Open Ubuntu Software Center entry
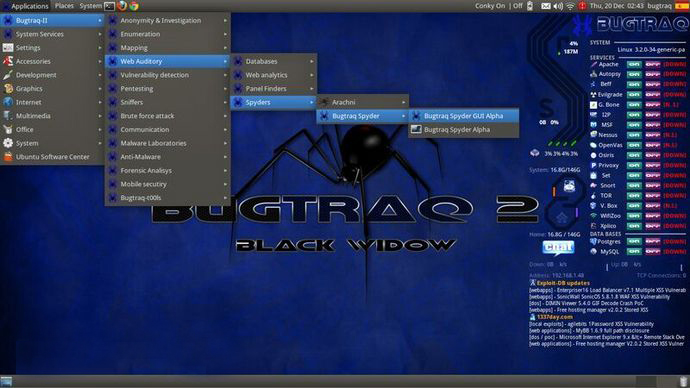The height and width of the screenshot is (388, 690). pos(52,157)
